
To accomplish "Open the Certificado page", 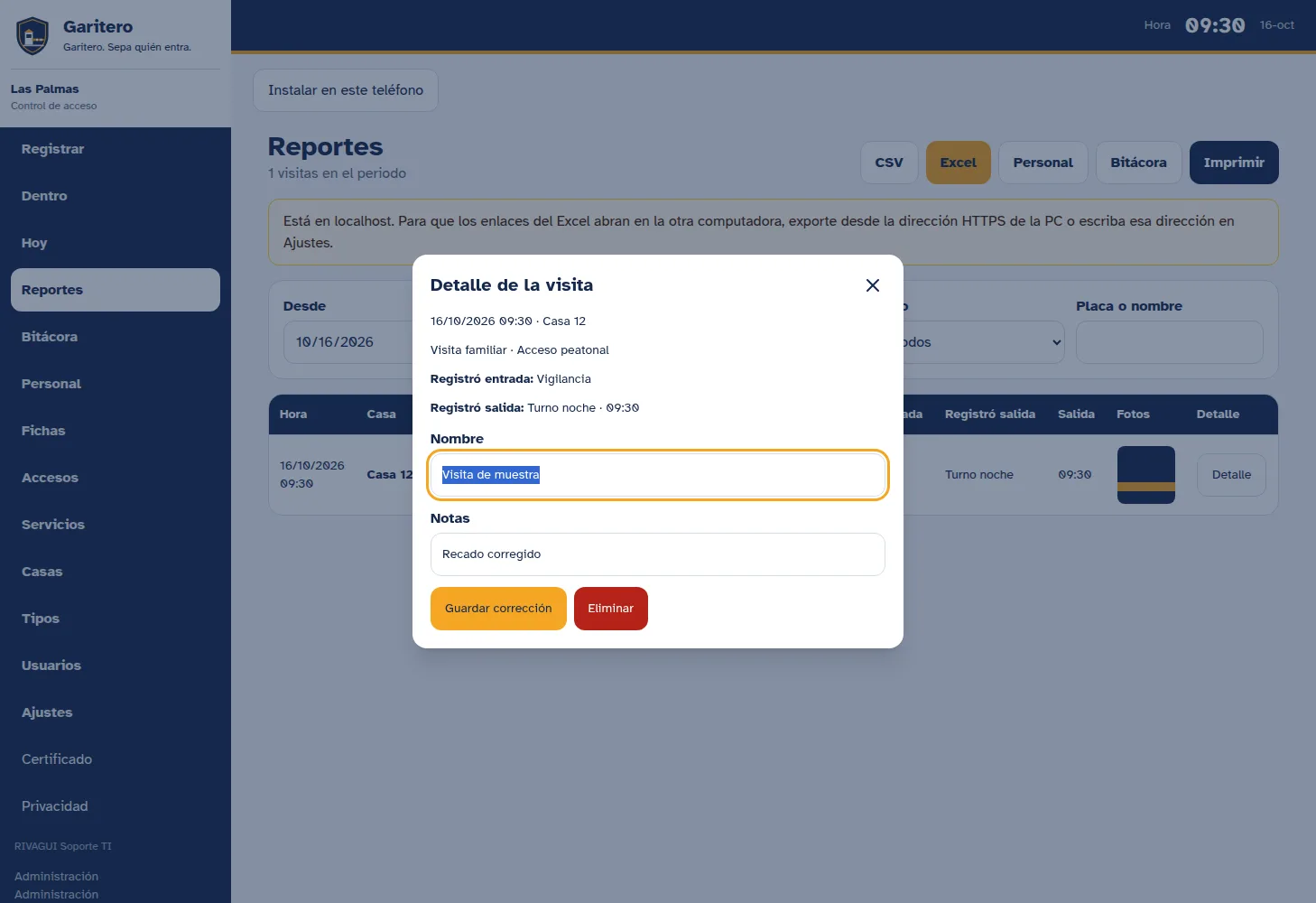I will 116,759.
